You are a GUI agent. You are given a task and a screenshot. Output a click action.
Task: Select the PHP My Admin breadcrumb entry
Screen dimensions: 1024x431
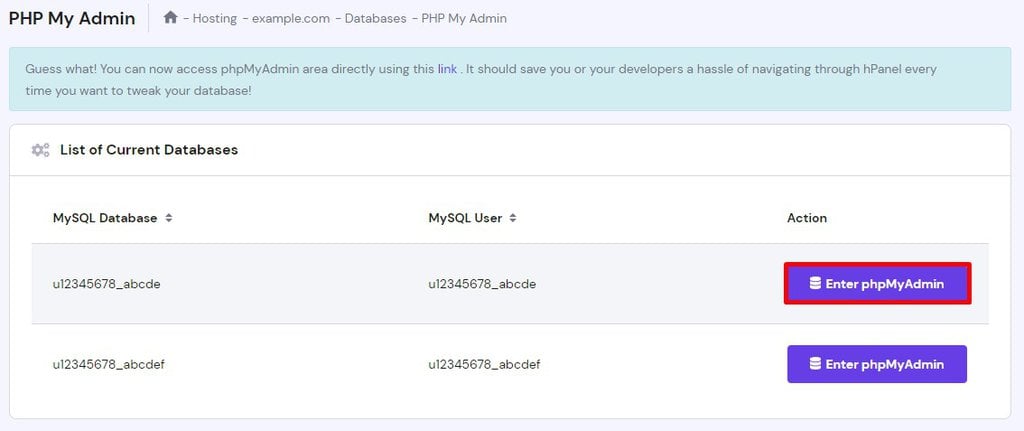(x=464, y=18)
